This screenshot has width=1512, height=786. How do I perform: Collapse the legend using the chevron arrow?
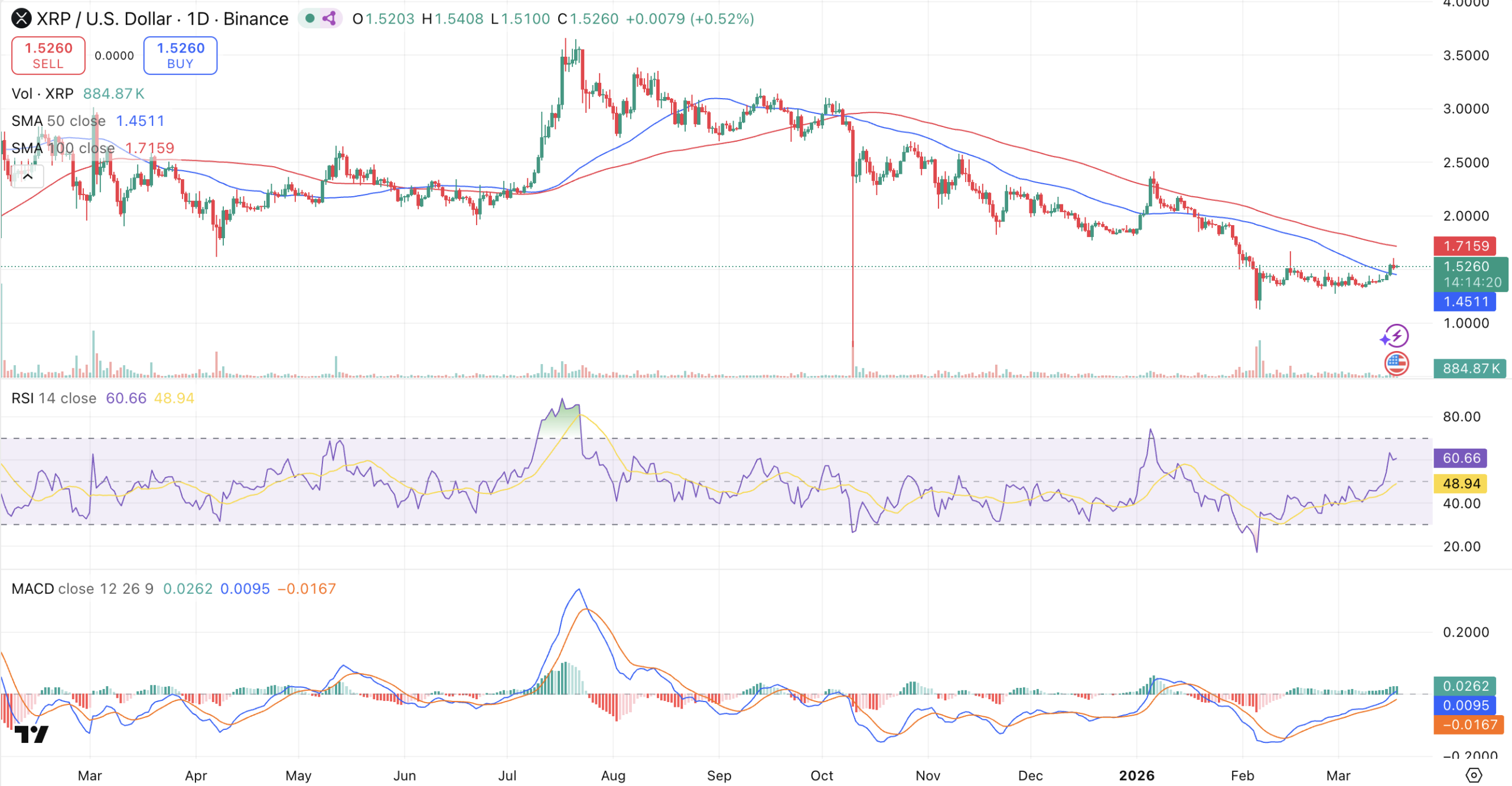pyautogui.click(x=28, y=176)
